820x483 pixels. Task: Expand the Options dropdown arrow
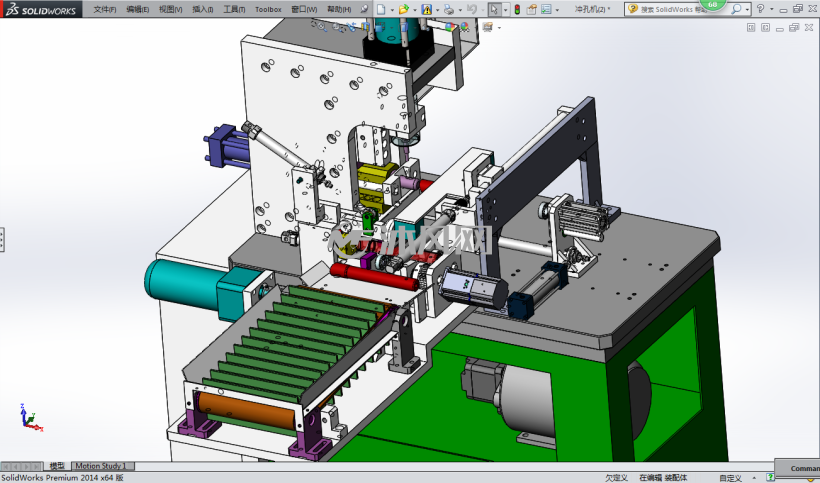pyautogui.click(x=557, y=9)
